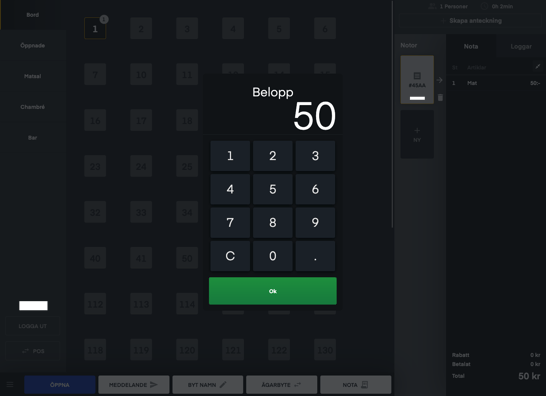546x396 pixels.
Task: Click the 1 Personer guest count
Action: (x=448, y=6)
